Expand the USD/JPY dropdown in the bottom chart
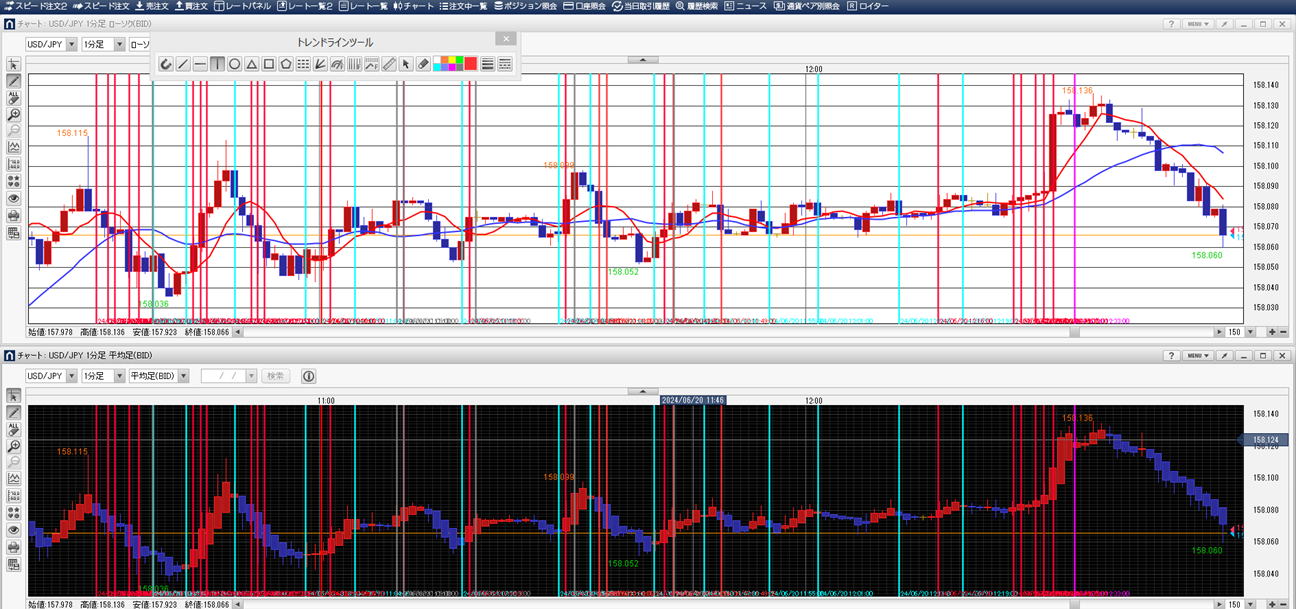1296x609 pixels. pos(71,376)
